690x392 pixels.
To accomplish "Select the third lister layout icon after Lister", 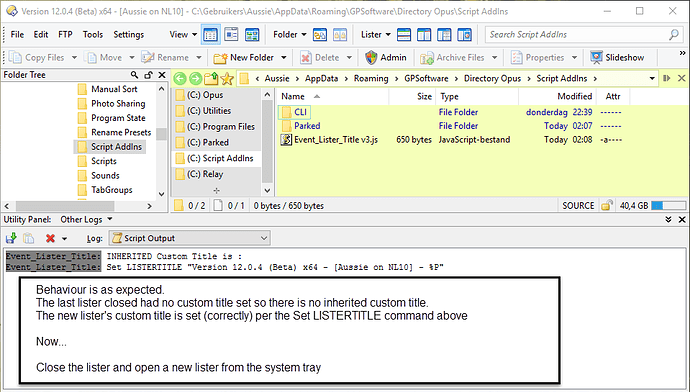I will (444, 34).
